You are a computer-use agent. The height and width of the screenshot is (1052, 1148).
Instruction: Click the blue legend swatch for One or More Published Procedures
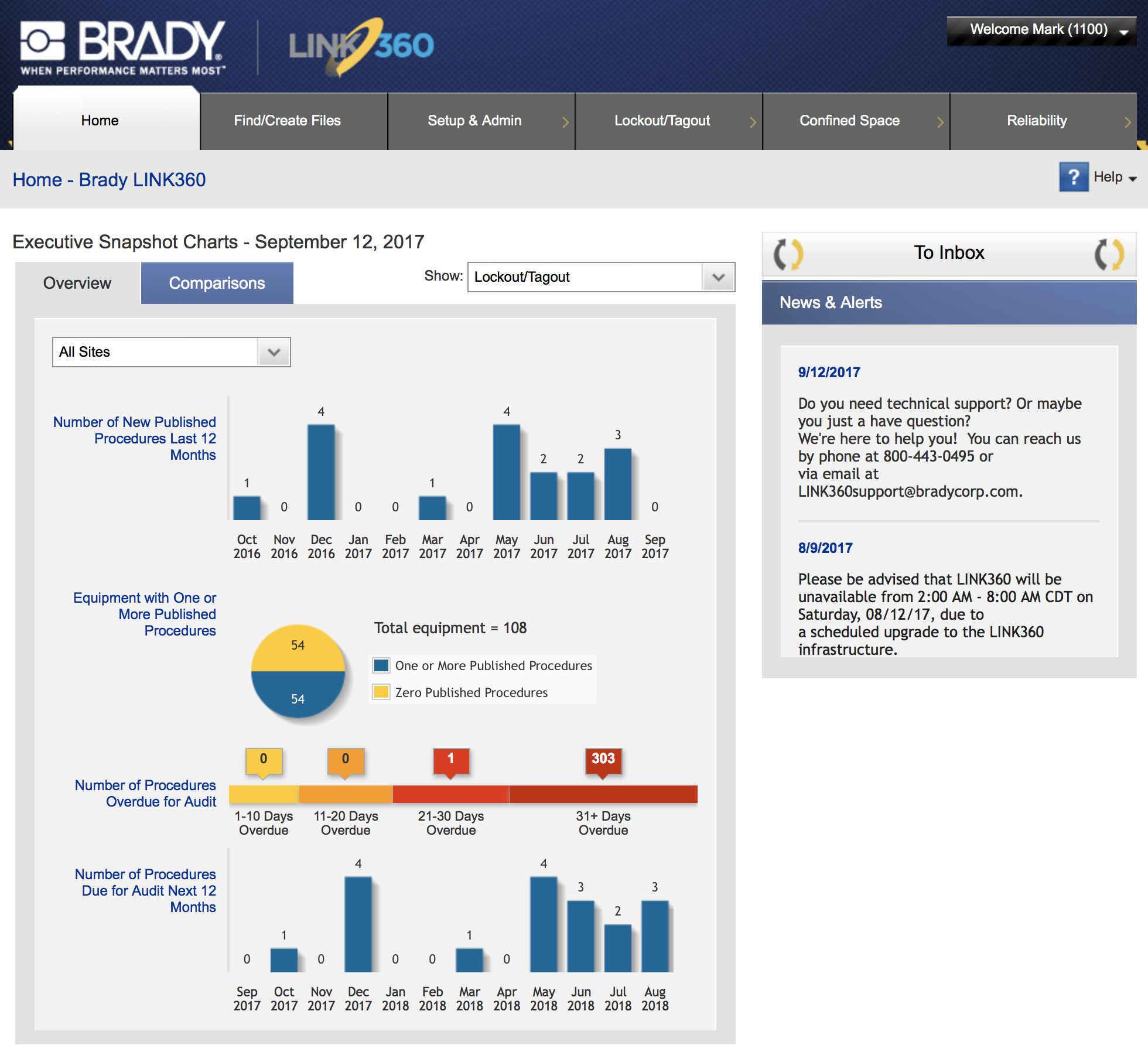pos(381,665)
